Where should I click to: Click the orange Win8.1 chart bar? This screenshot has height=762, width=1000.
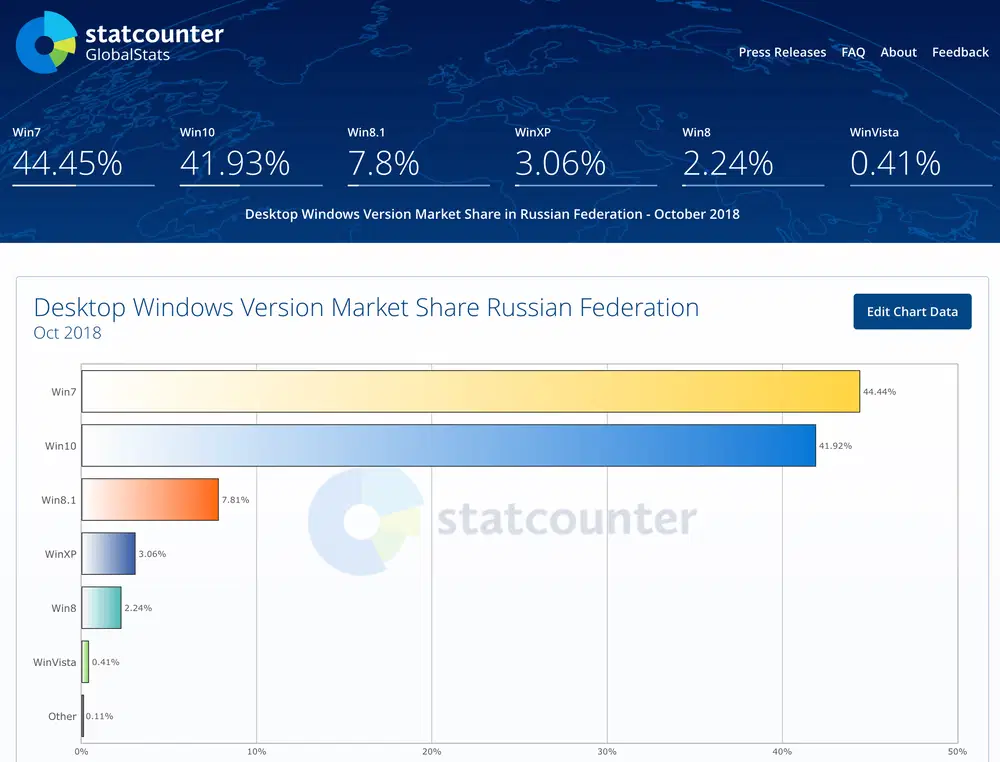[150, 499]
